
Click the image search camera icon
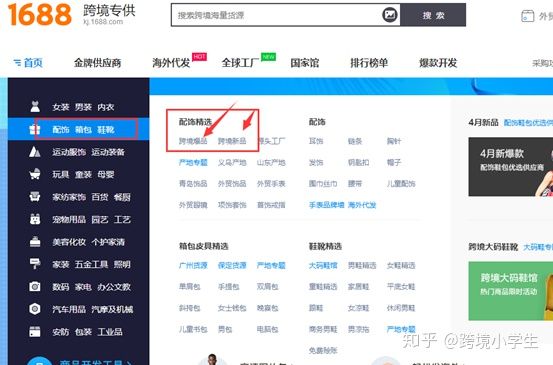point(390,15)
